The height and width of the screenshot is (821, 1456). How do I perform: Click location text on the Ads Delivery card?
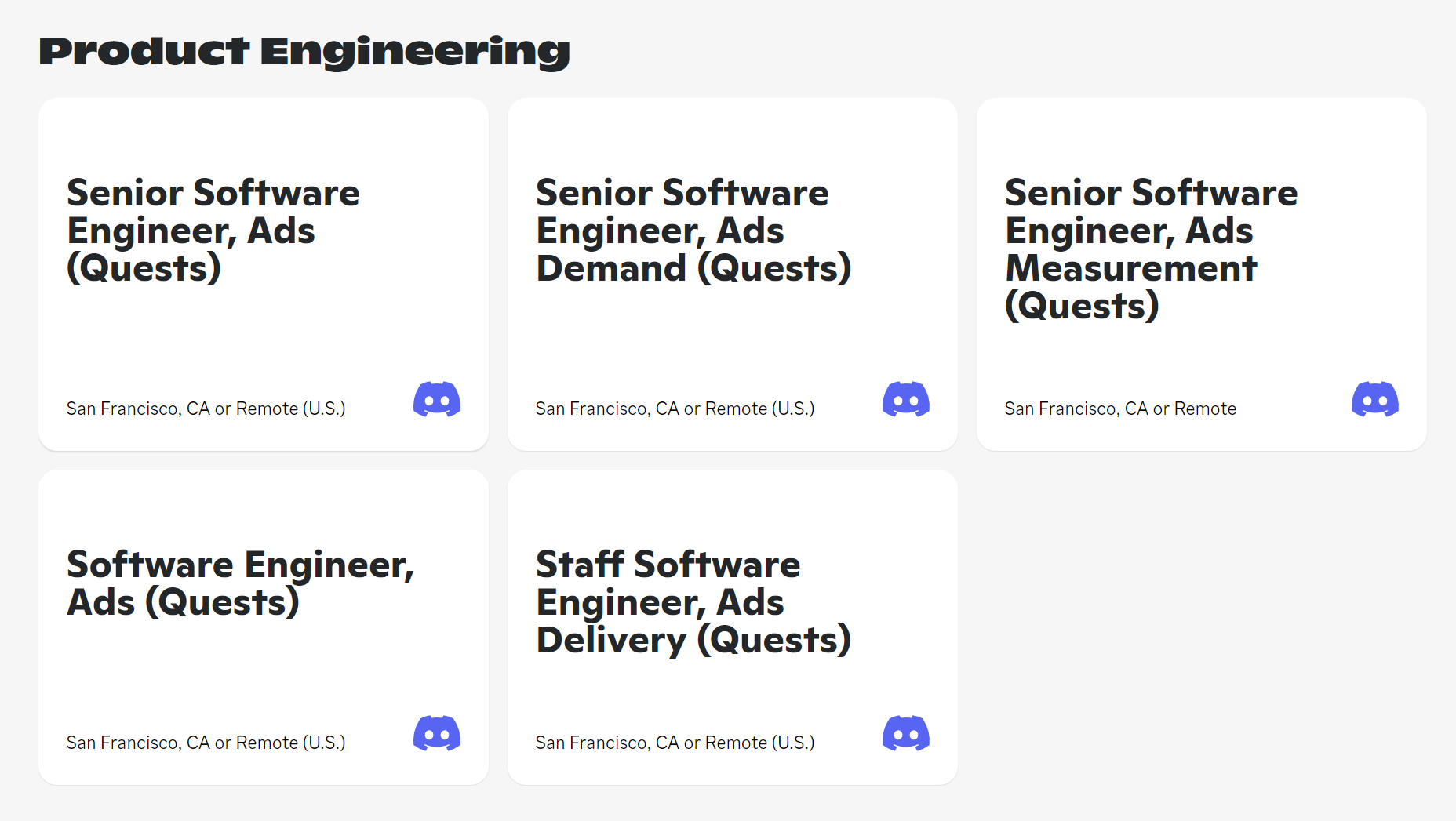(675, 743)
